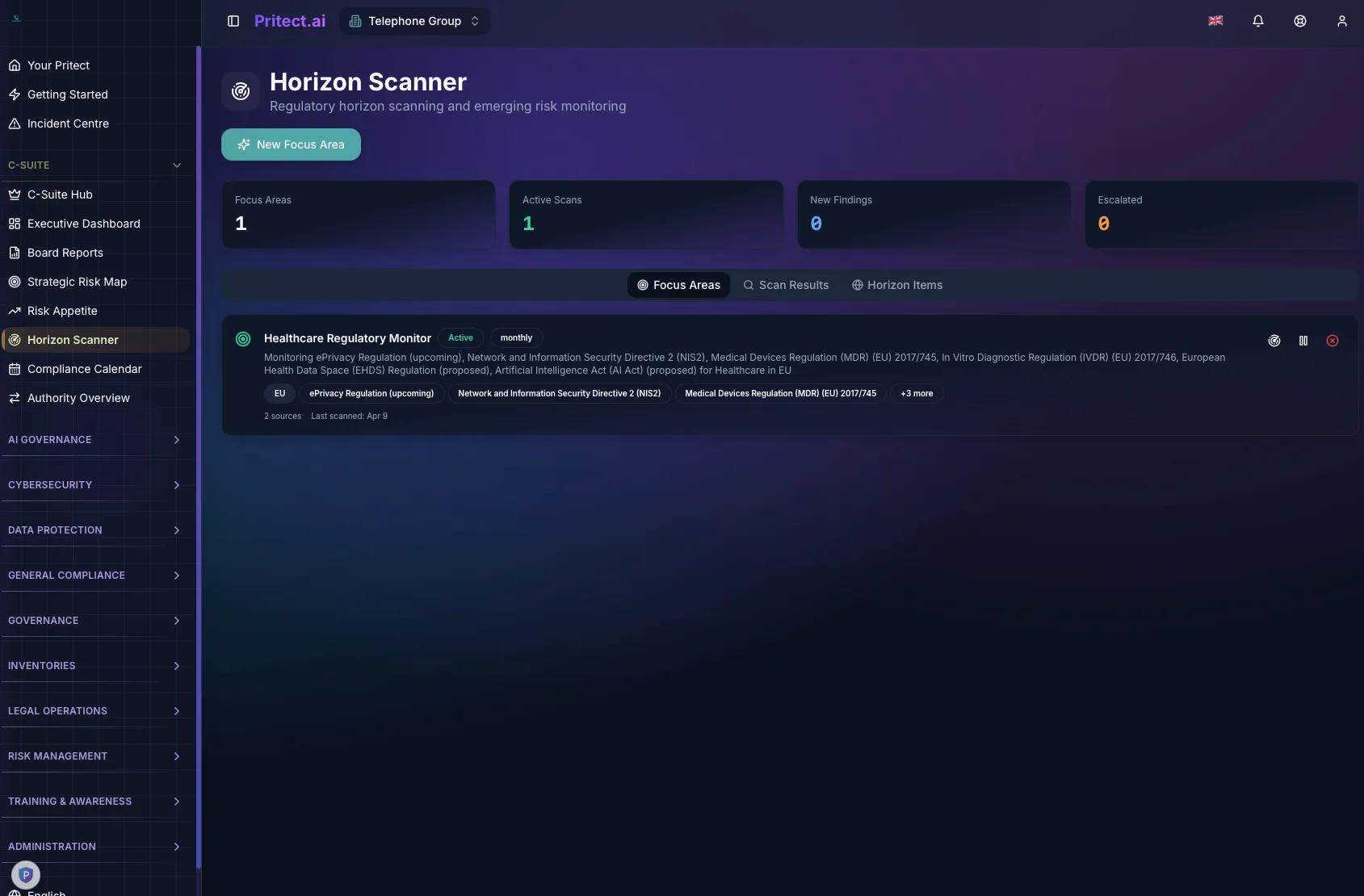Expand the TRAINING & AWARENESS section
The height and width of the screenshot is (896, 1364).
point(95,802)
